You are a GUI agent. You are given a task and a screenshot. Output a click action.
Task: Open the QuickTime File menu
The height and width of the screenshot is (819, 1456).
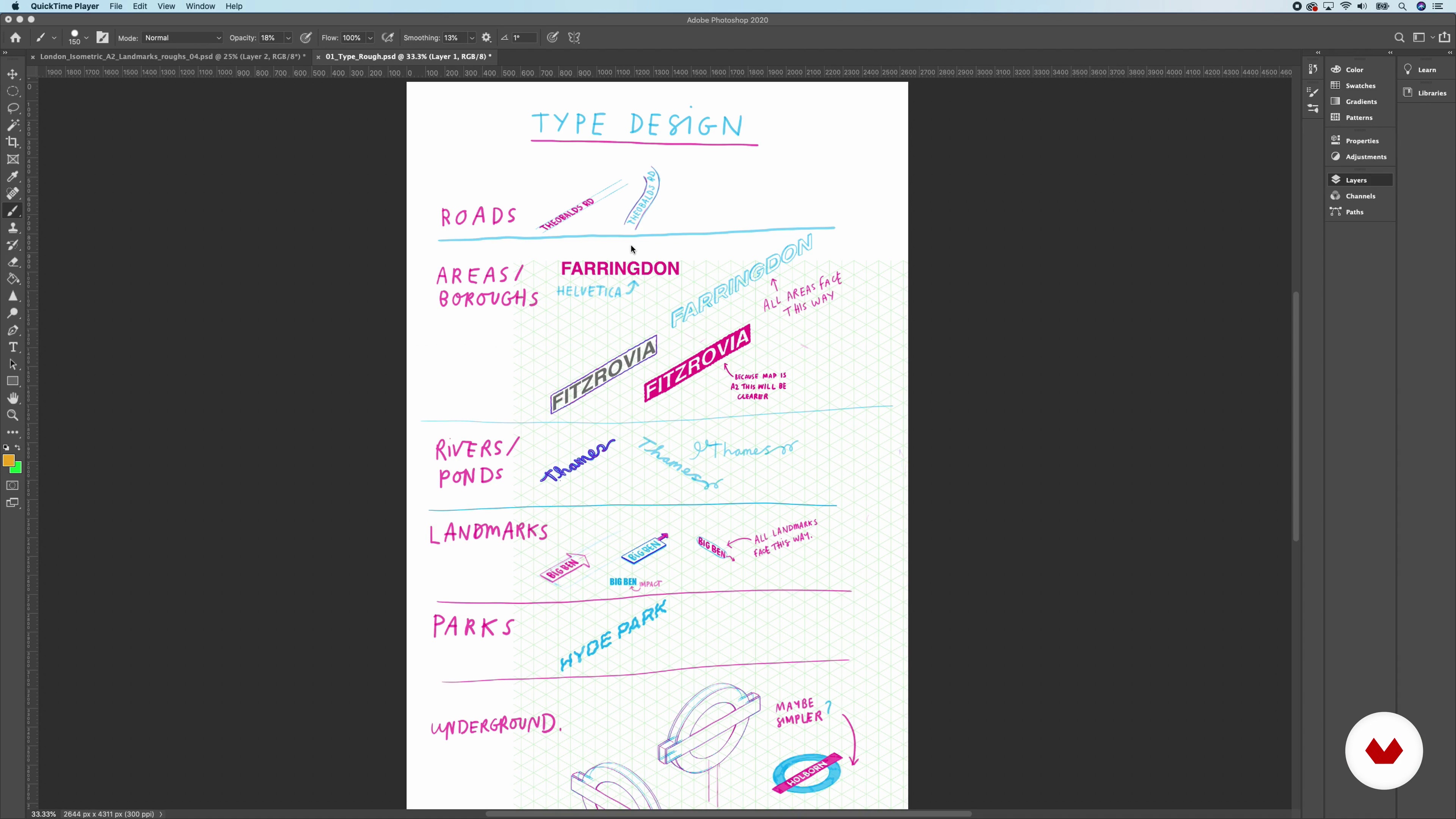click(x=116, y=6)
